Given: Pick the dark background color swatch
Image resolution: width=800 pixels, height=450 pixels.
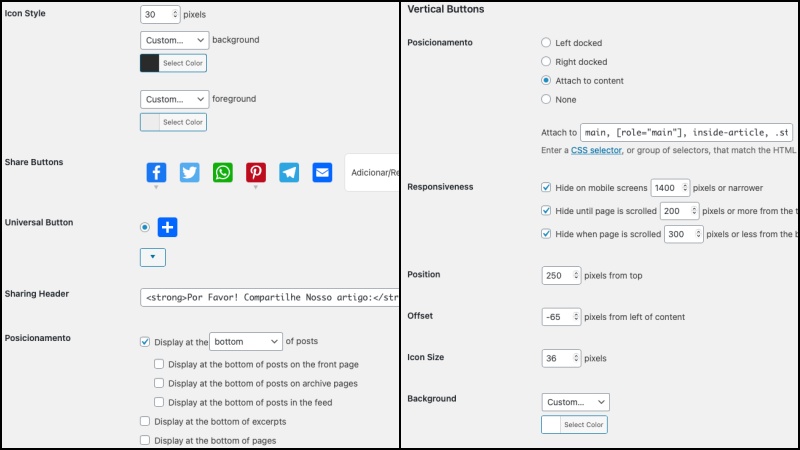Looking at the screenshot, I should [149, 63].
